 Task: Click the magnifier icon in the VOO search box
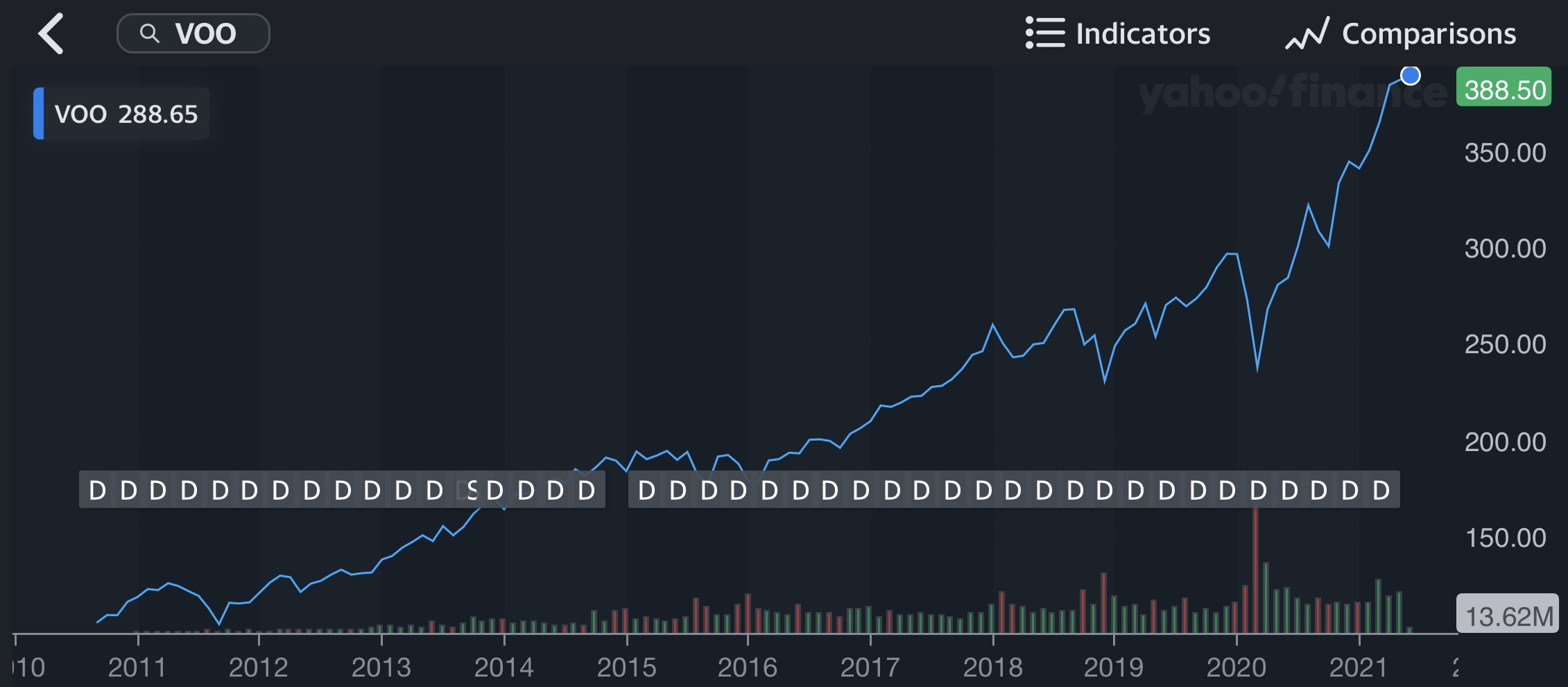pos(149,33)
